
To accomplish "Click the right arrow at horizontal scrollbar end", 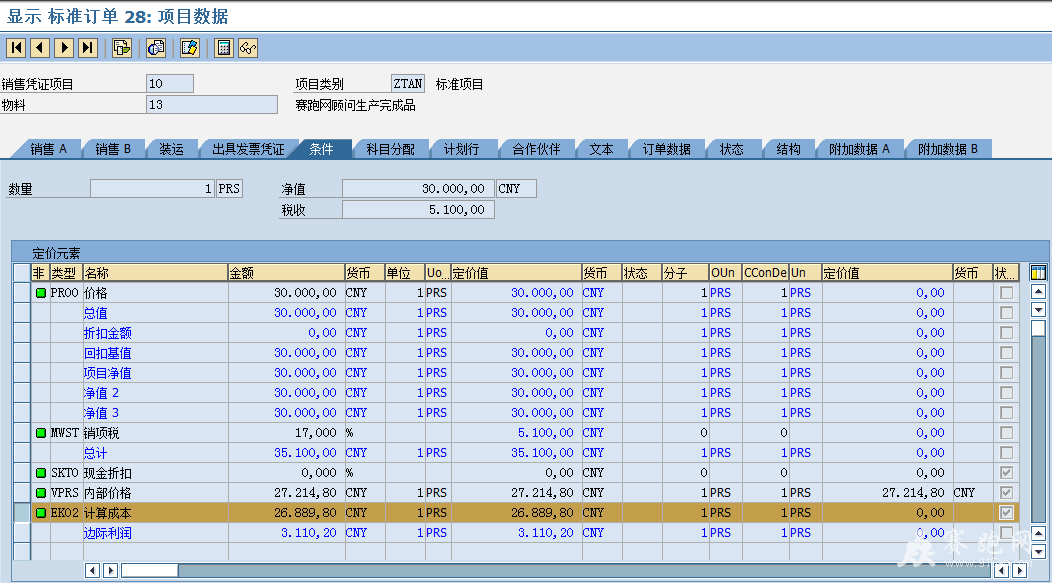I will (1019, 570).
